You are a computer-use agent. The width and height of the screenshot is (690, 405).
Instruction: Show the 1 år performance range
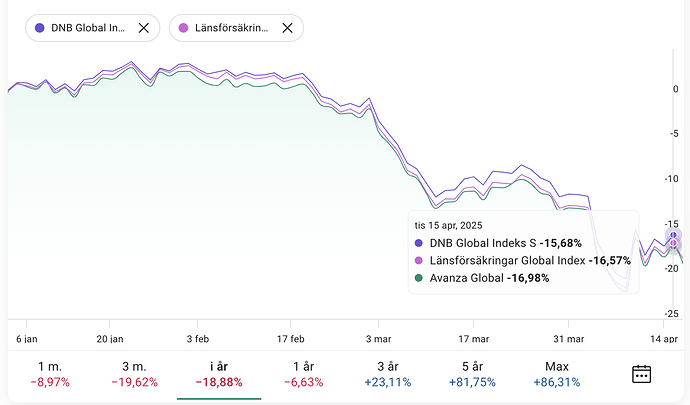304,374
